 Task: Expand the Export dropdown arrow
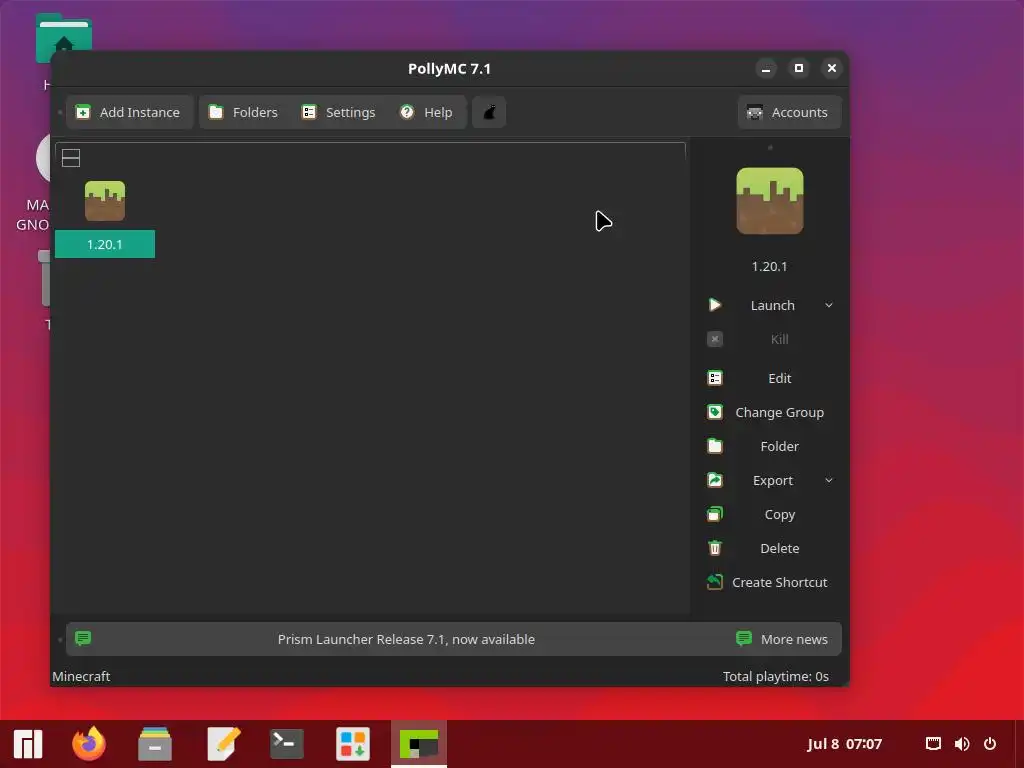coord(829,480)
